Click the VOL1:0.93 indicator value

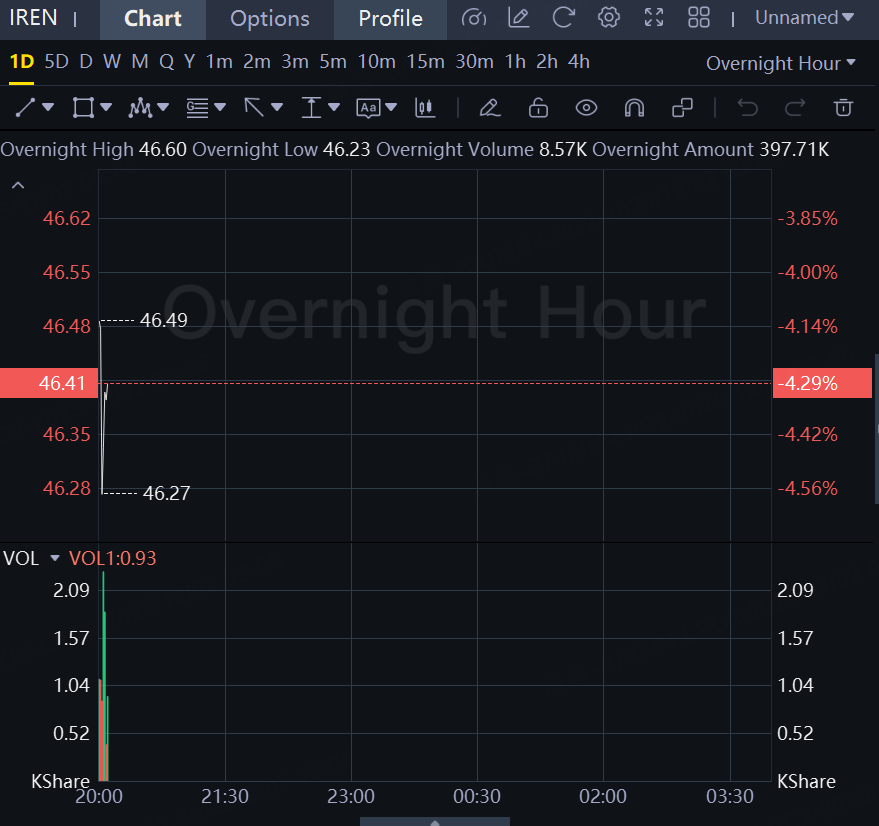click(x=112, y=558)
